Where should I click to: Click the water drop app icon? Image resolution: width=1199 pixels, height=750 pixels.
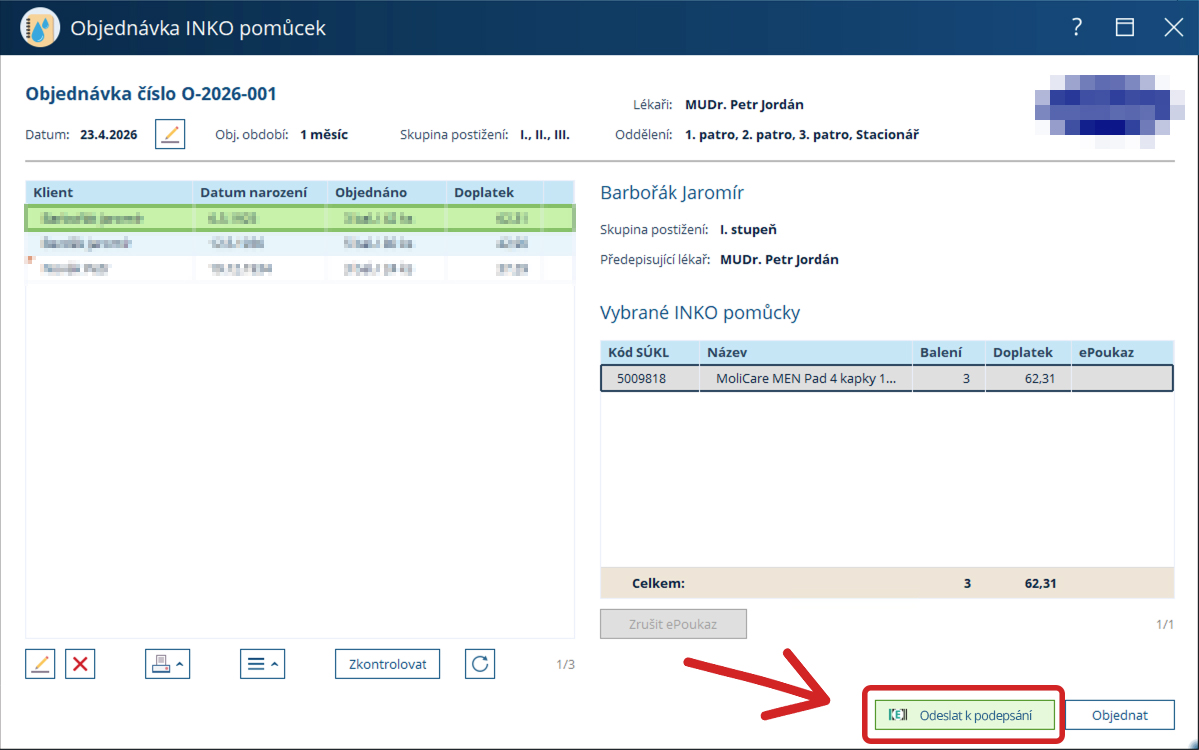tap(40, 28)
